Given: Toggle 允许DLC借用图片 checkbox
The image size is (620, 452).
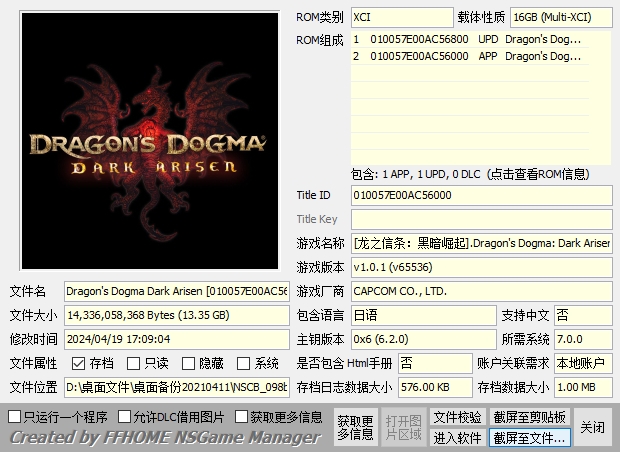Looking at the screenshot, I should pos(124,416).
